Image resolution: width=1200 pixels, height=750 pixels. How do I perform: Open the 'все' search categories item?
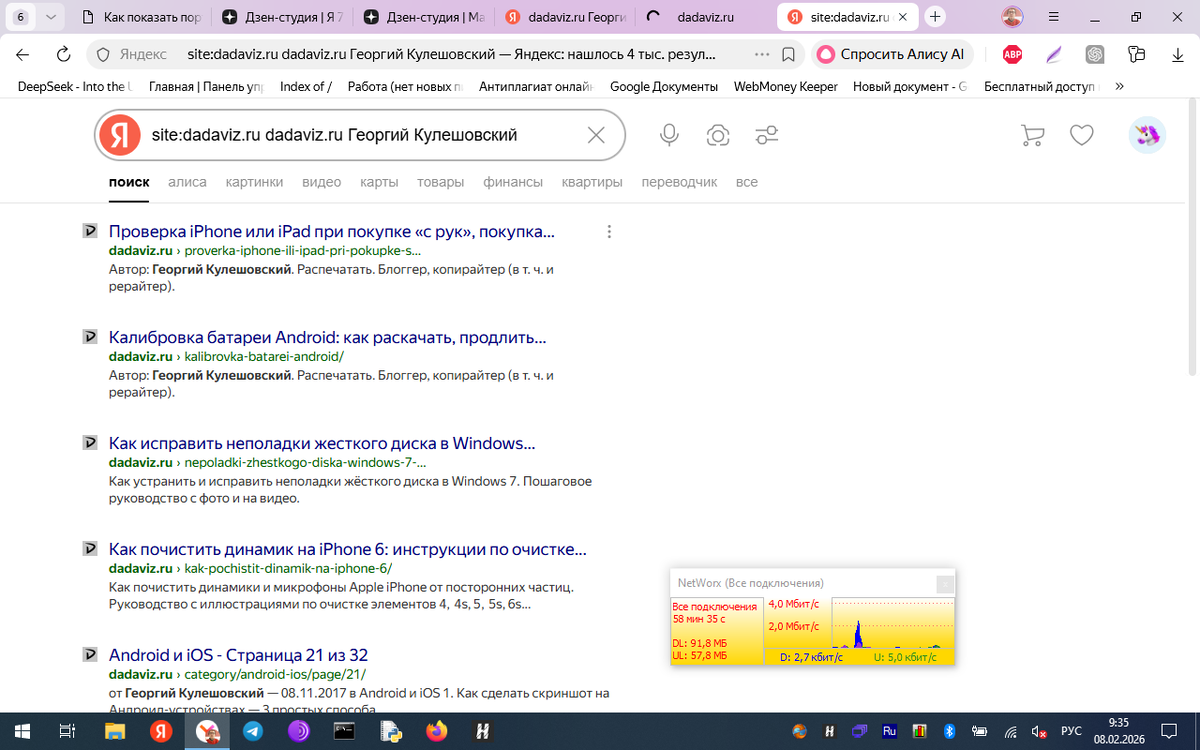click(746, 182)
